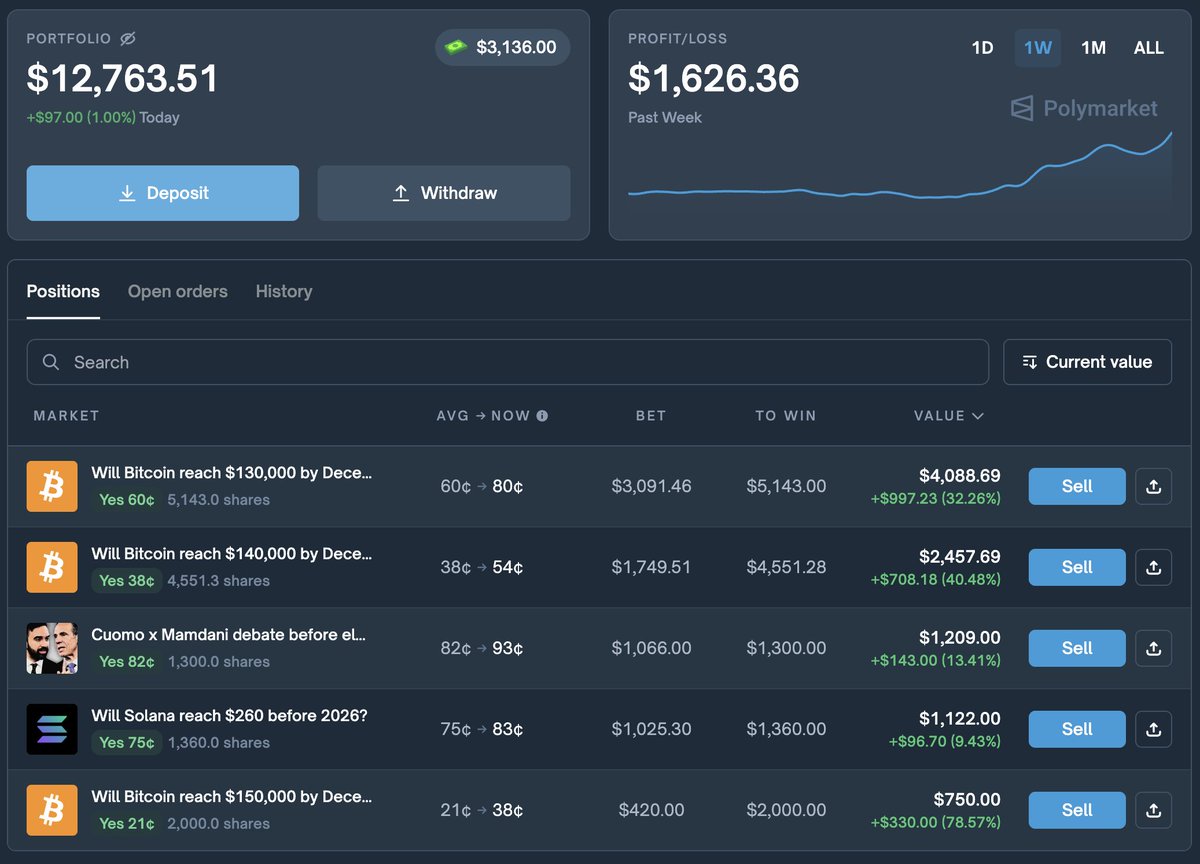Click the search magnifier icon

coord(51,362)
